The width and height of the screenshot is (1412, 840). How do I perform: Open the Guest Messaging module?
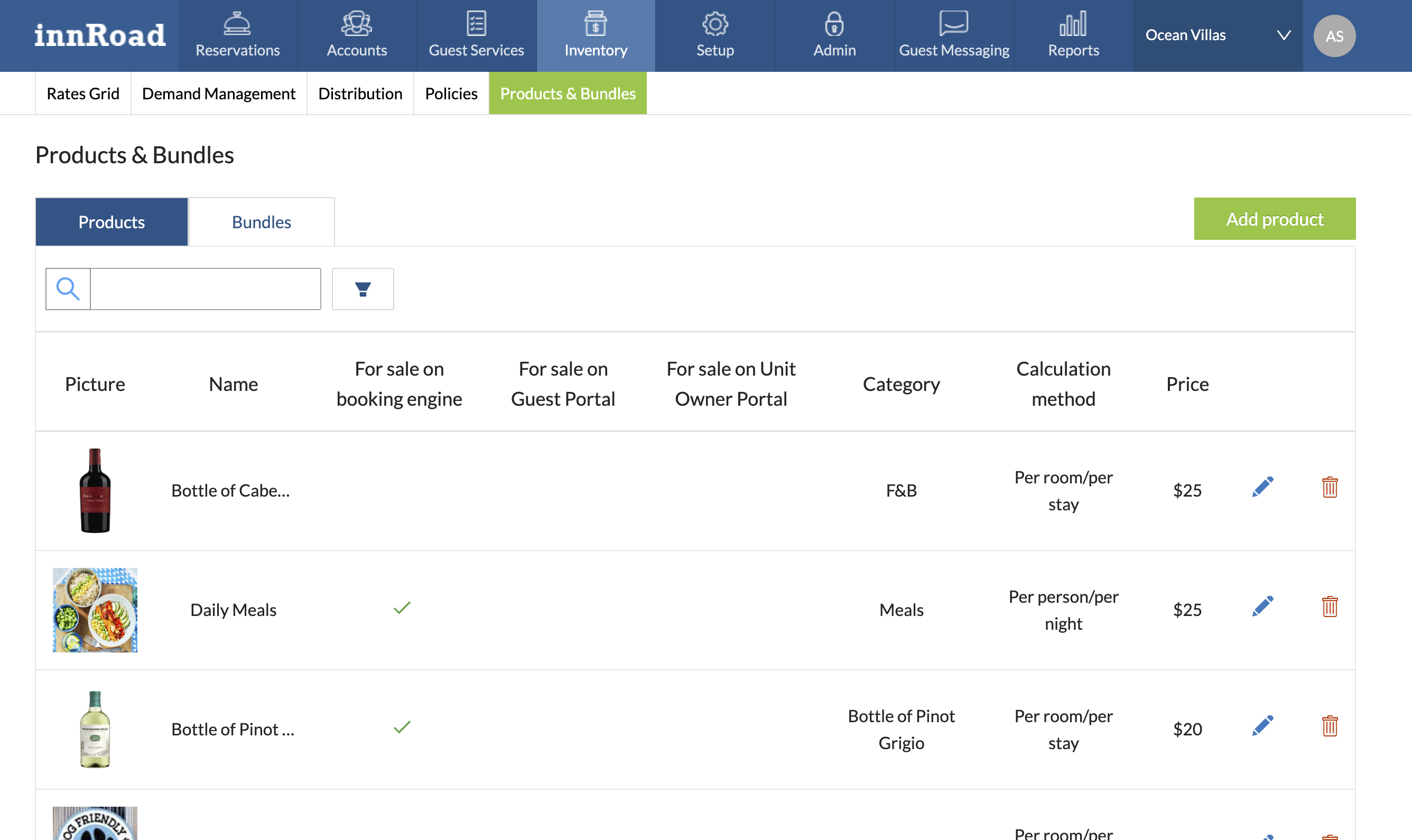(953, 36)
